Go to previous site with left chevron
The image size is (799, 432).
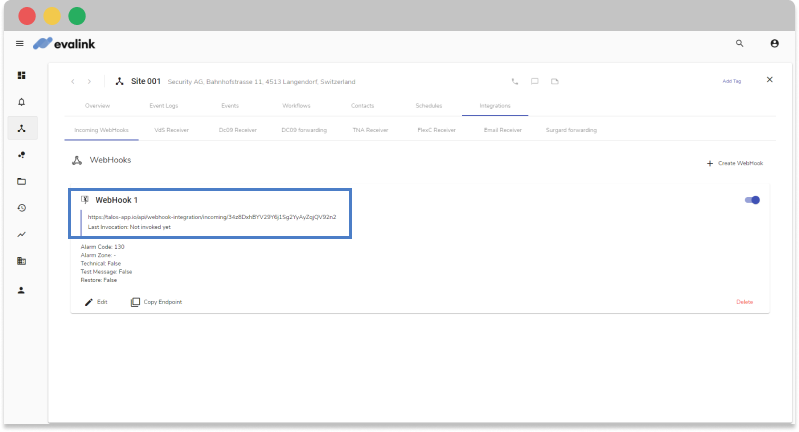72,81
